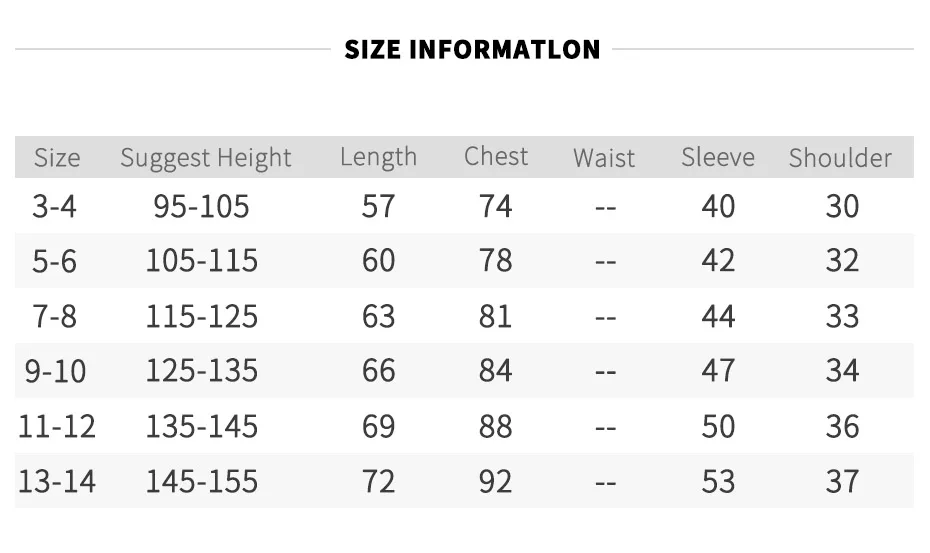Select the 13-14 size row label
The height and width of the screenshot is (553, 930).
[57, 481]
